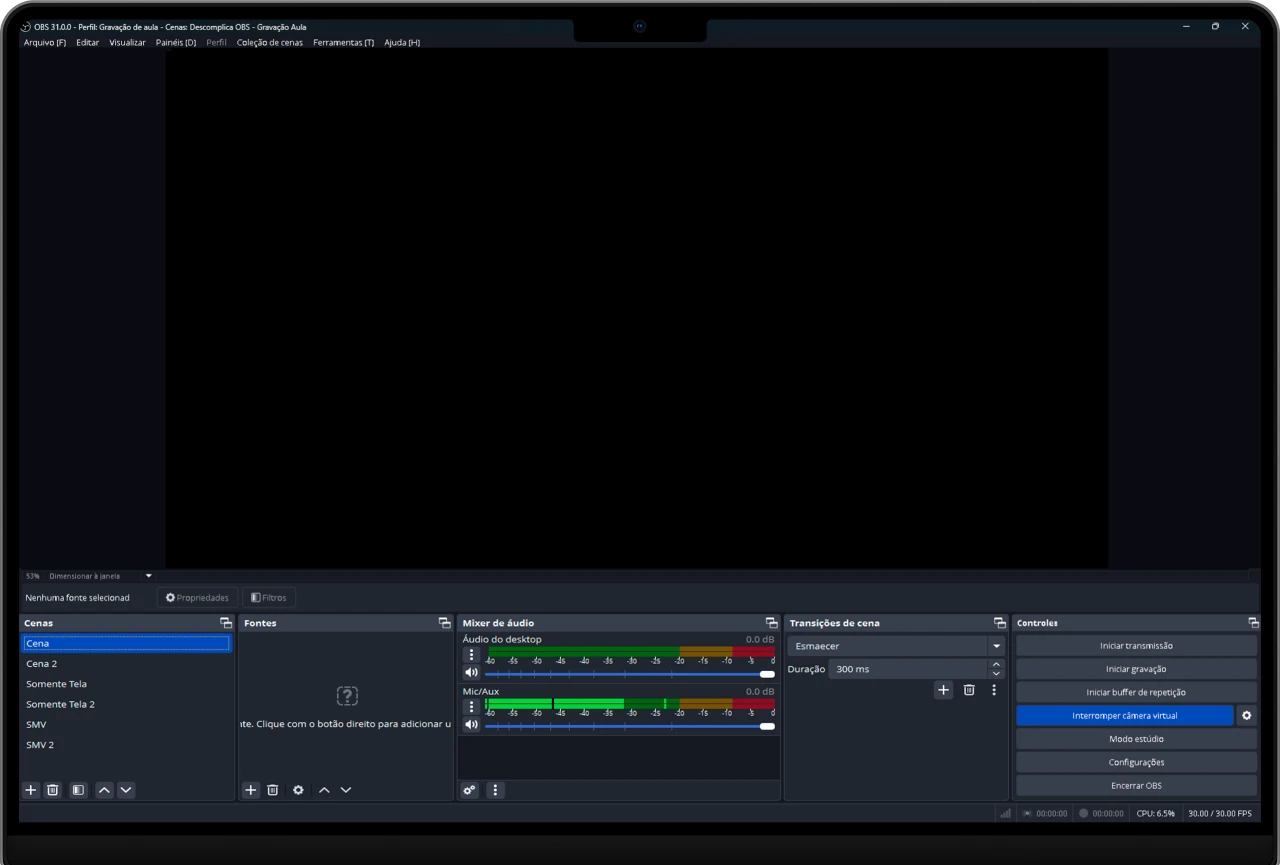Undock the Transições de cena panel
This screenshot has width=1280, height=865.
coord(999,623)
